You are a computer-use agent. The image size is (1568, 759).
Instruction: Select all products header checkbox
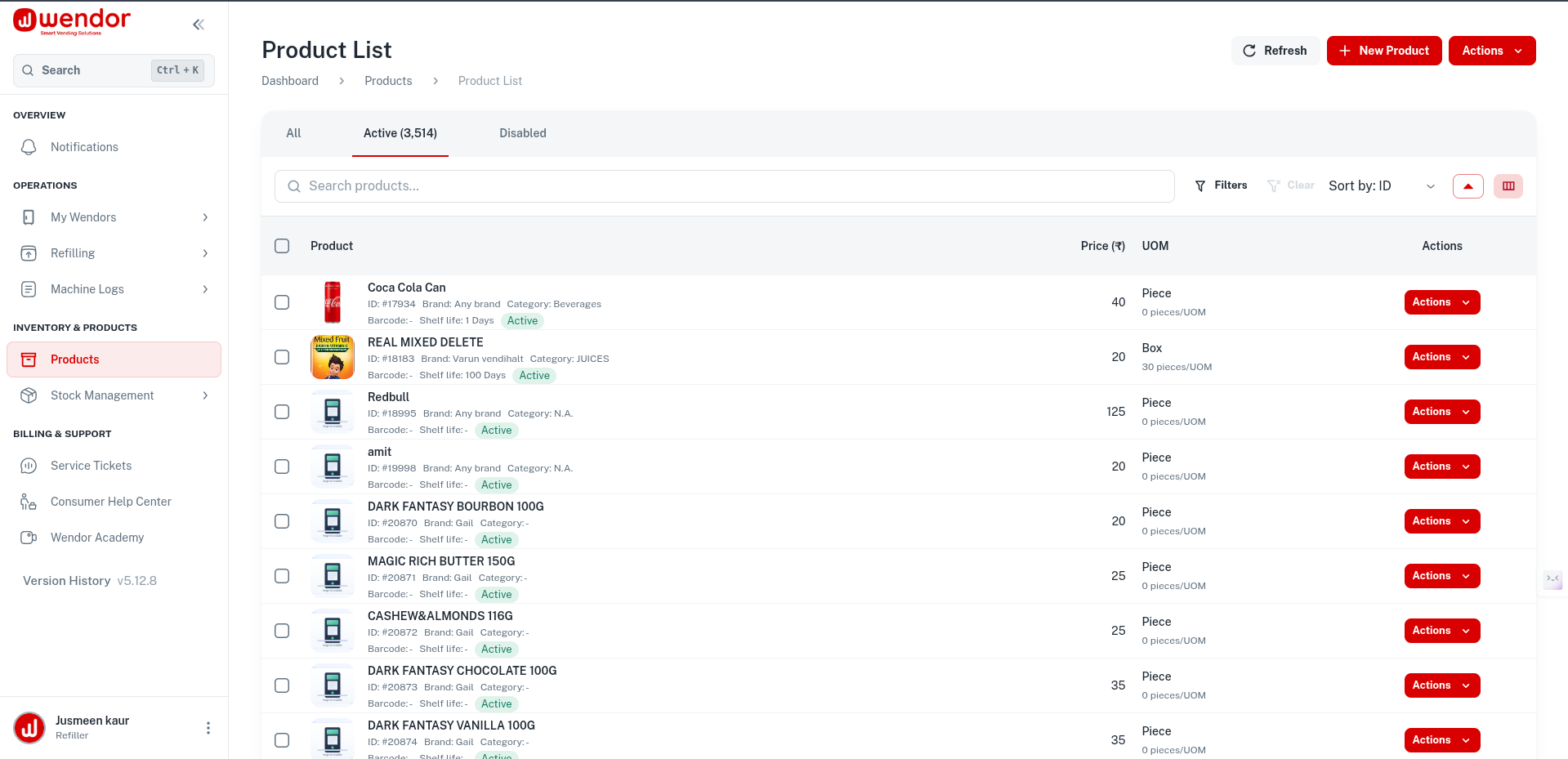coord(282,246)
